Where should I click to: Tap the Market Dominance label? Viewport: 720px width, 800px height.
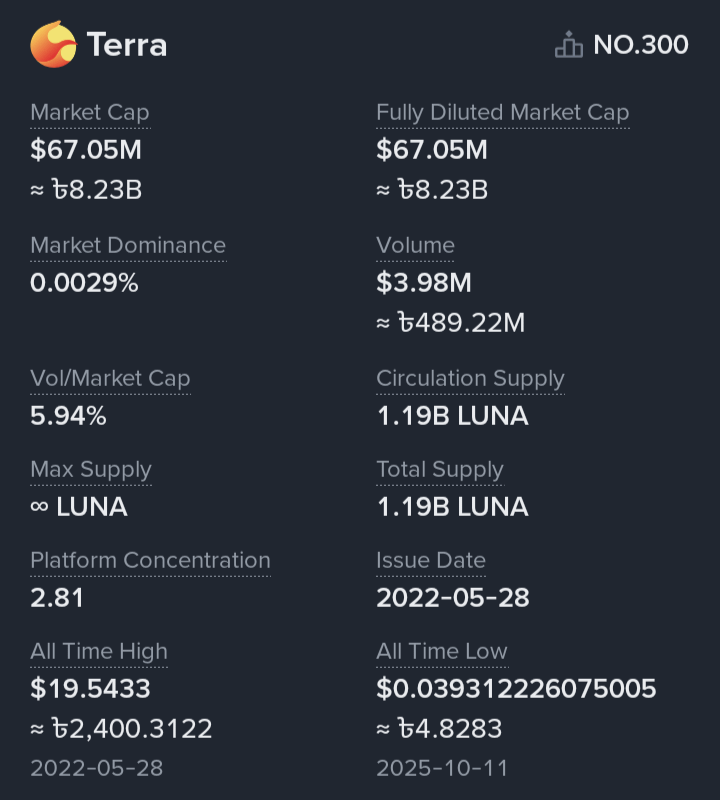(128, 246)
